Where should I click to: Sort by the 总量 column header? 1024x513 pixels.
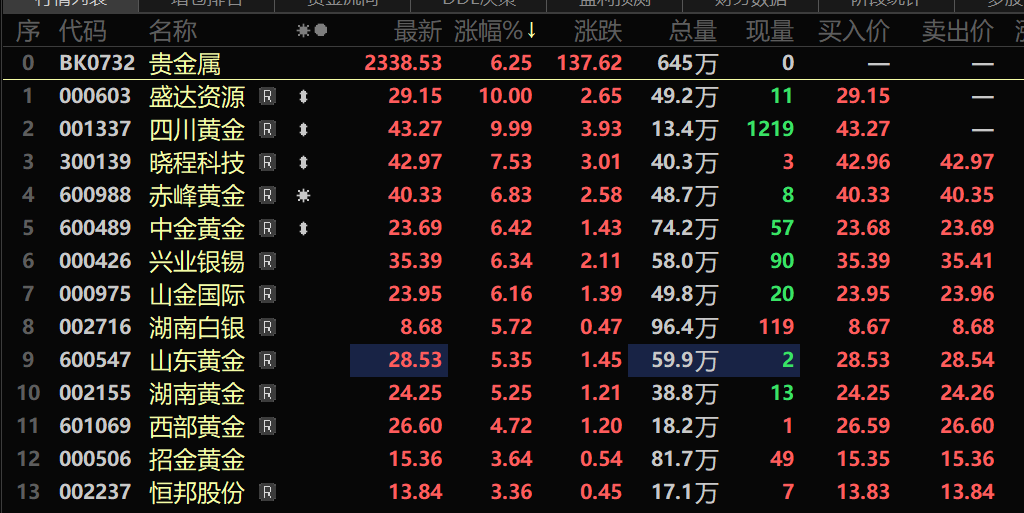(693, 31)
